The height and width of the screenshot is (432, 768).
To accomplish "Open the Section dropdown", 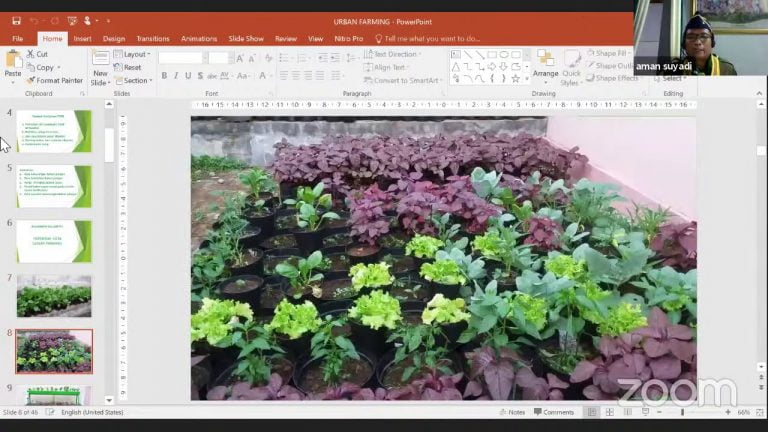I will tap(134, 80).
